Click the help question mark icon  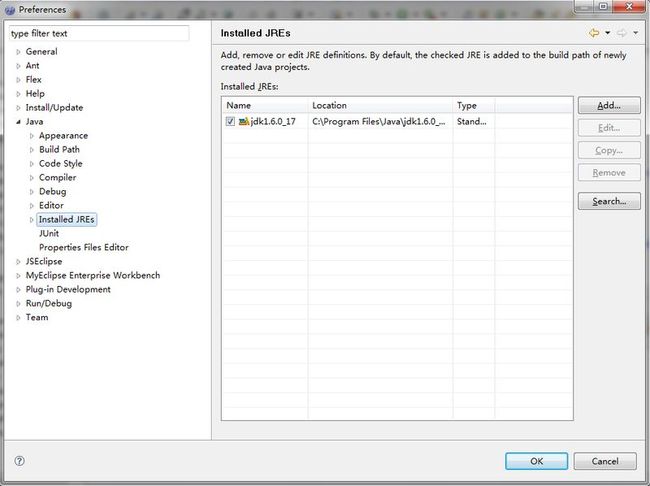click(x=19, y=461)
